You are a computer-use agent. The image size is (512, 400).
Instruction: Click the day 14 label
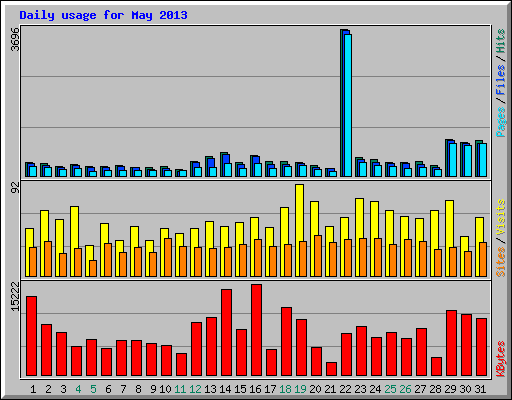(225, 389)
